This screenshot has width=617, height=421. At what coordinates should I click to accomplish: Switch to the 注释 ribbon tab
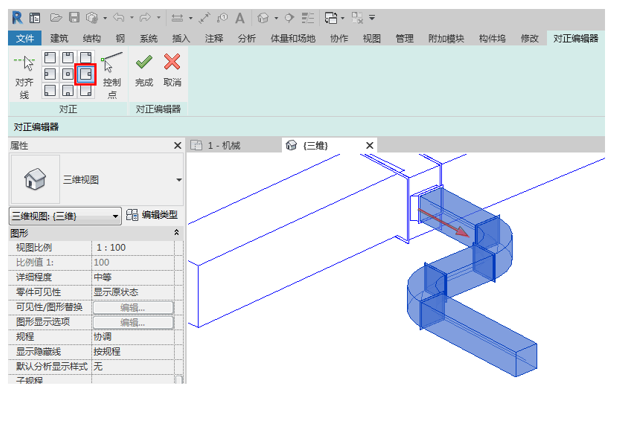click(x=214, y=38)
